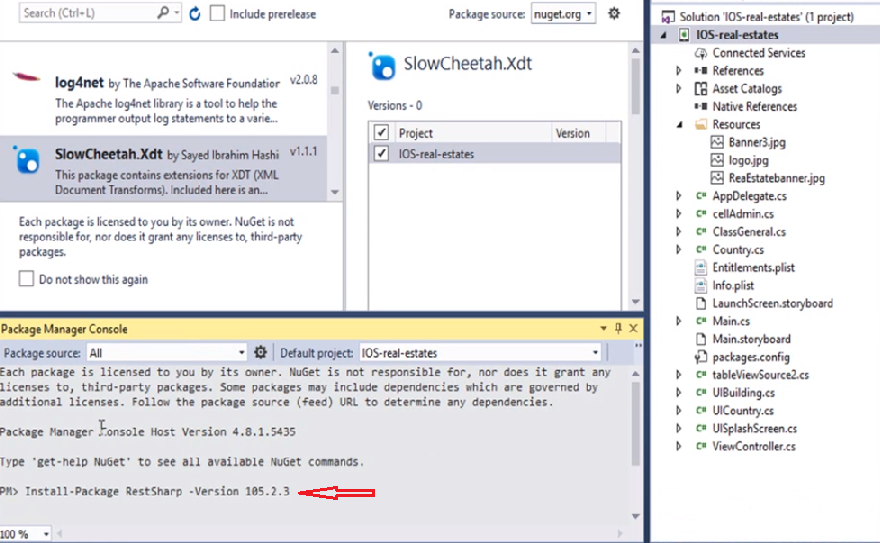
Task: Collapse the IOS-real-estates project node
Action: click(x=664, y=35)
